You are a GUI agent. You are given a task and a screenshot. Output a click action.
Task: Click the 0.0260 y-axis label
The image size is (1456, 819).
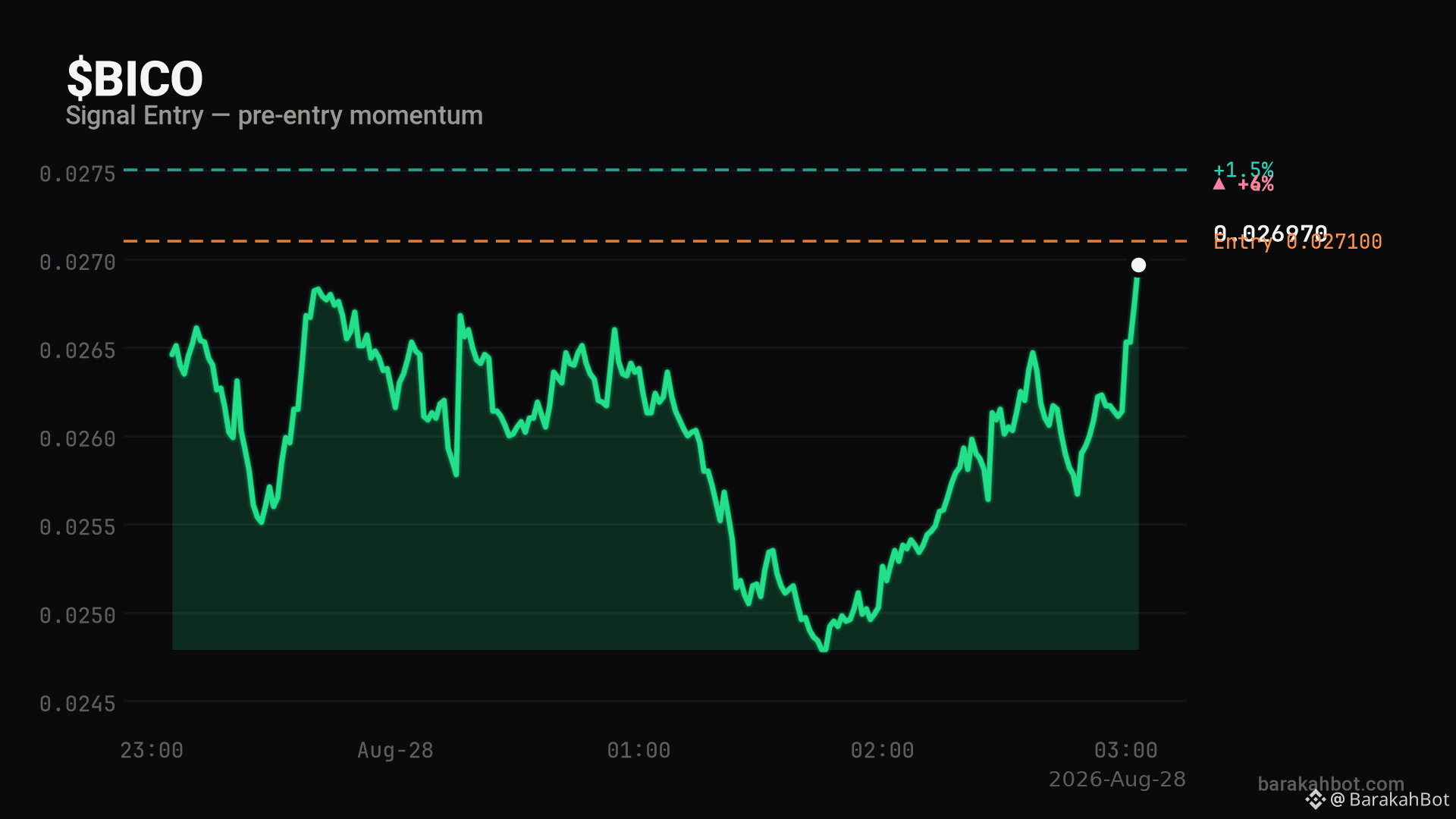(x=77, y=439)
